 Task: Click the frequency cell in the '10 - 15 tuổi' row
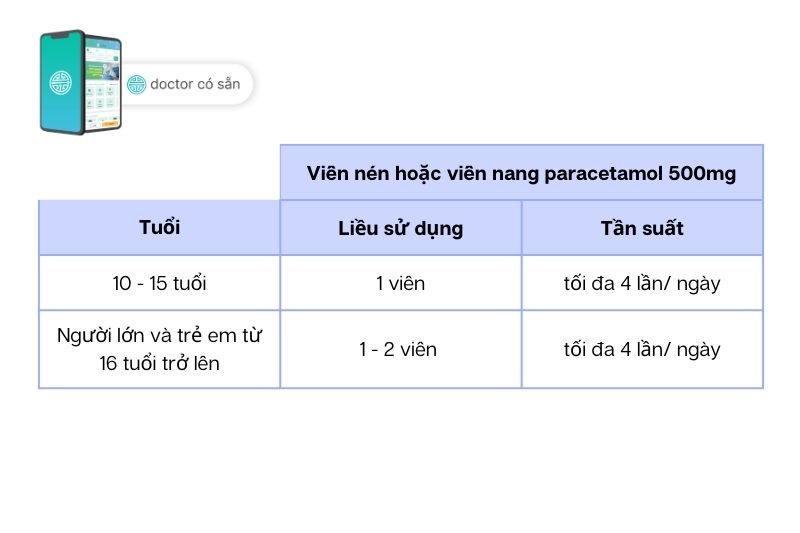[x=641, y=283]
